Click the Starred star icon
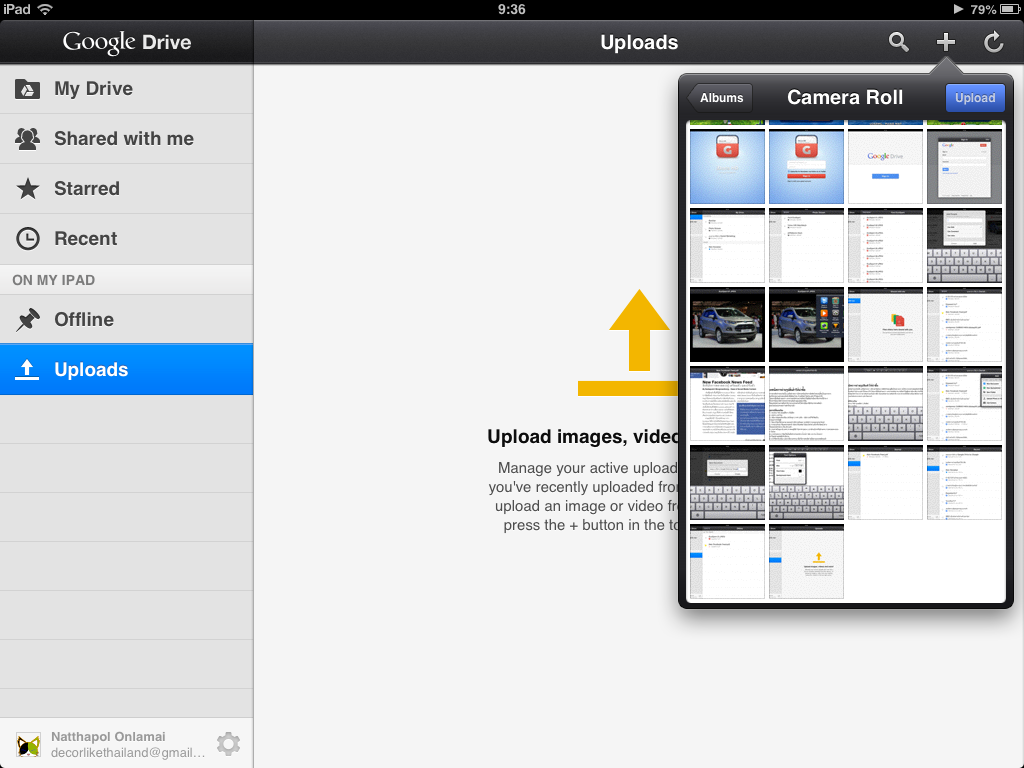This screenshot has height=768, width=1024. coord(27,189)
